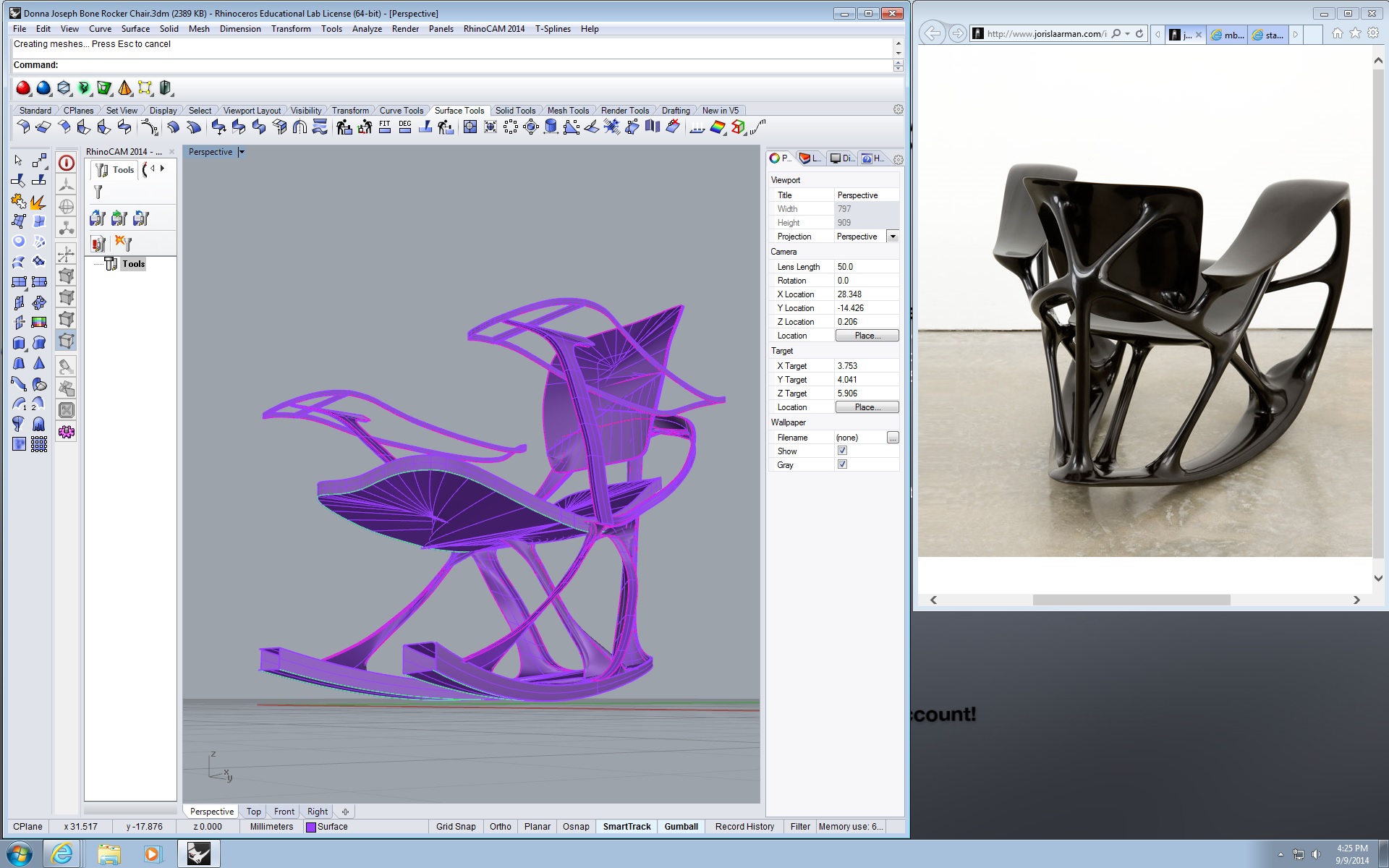1389x868 pixels.
Task: Click the rainbow-colored surface analysis icon
Action: coord(718,127)
